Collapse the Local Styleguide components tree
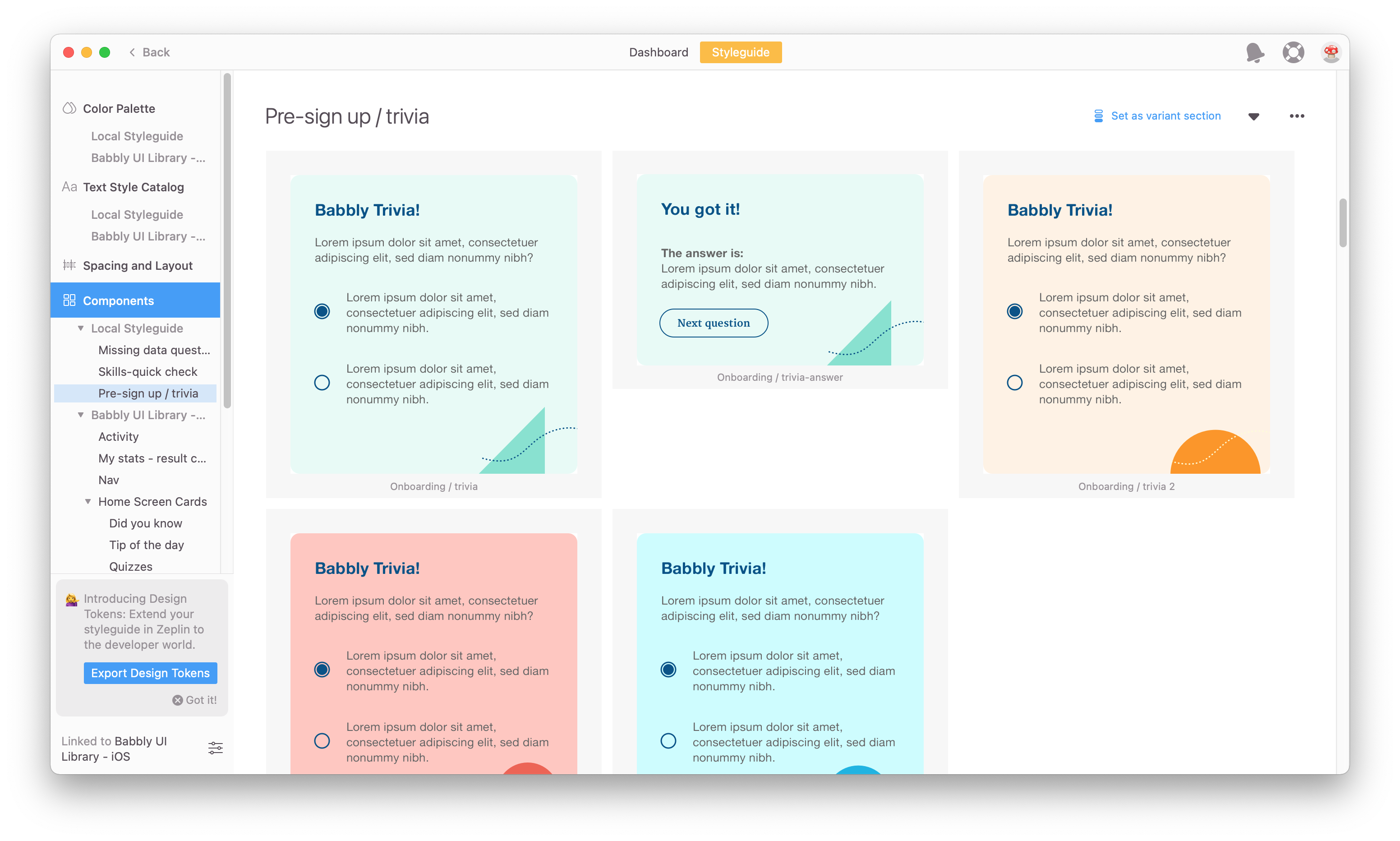 (80, 328)
